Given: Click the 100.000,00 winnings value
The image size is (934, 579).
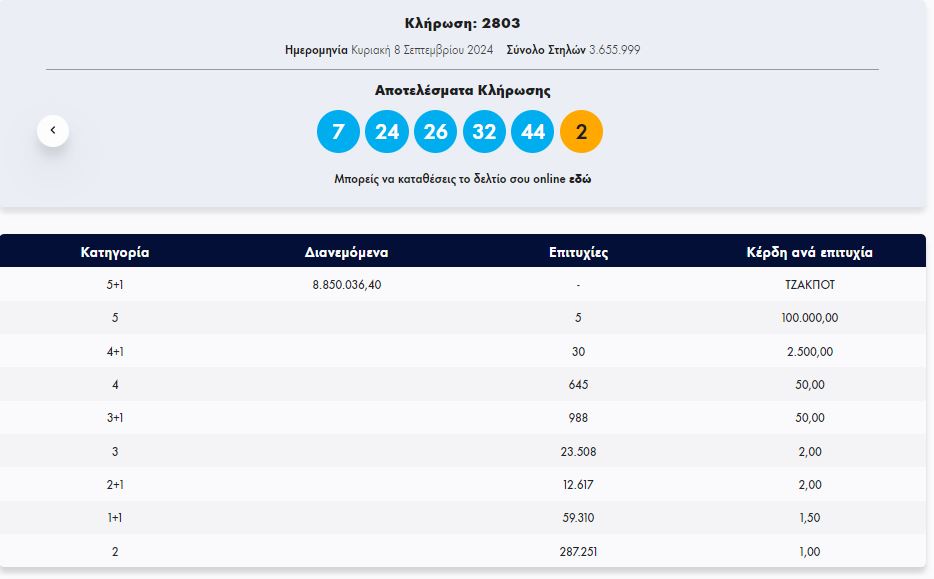Looking at the screenshot, I should click(809, 318).
